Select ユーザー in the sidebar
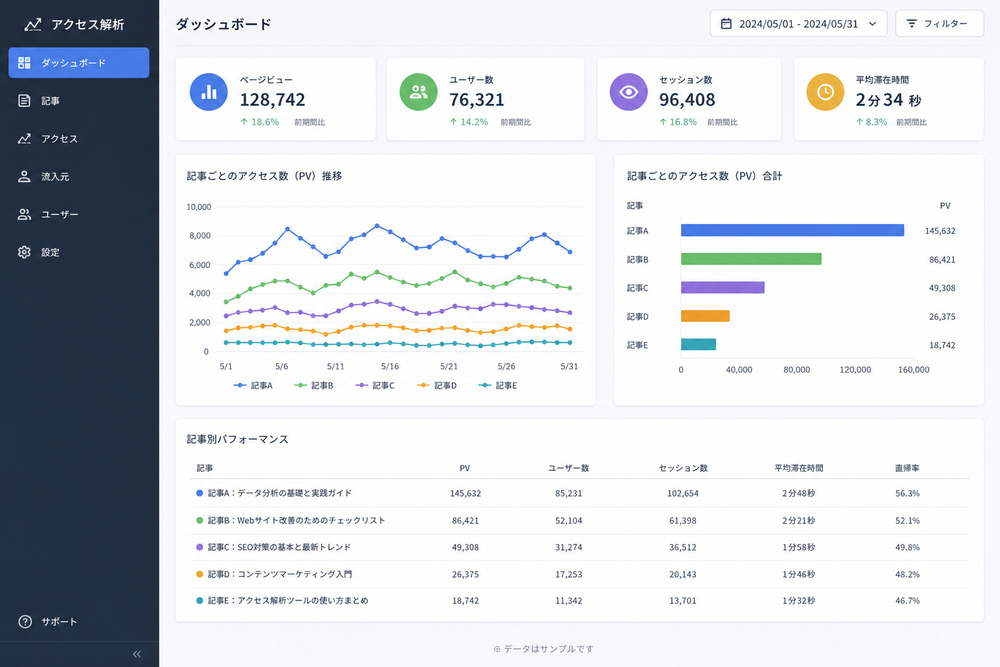Screen dimensions: 1000x667 [79, 214]
